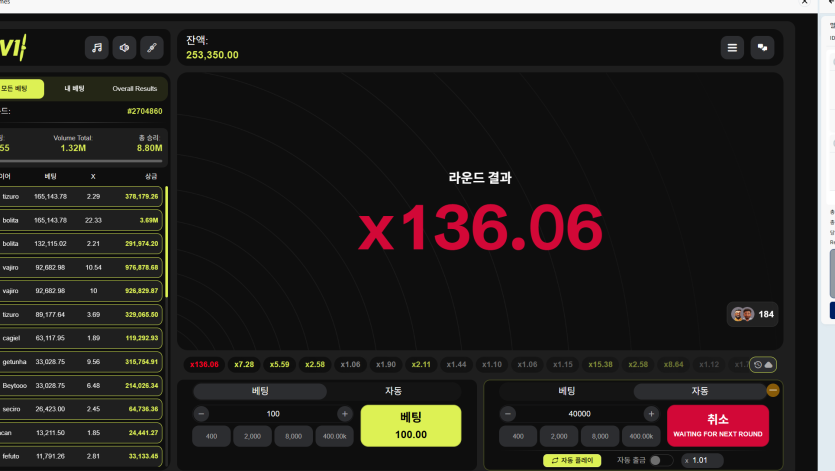Click the 1.01 auto cashout multiplier field
The image size is (835, 471).
click(702, 460)
